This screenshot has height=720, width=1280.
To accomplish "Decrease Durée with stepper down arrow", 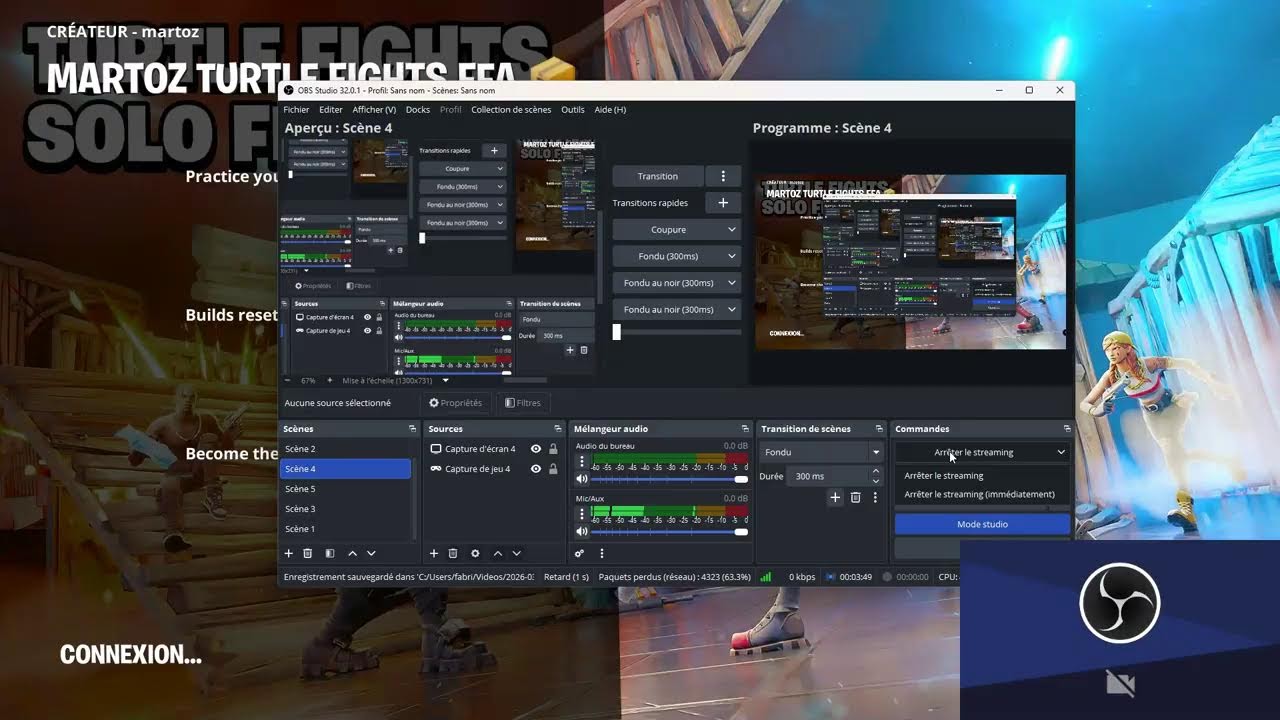I will (x=876, y=481).
